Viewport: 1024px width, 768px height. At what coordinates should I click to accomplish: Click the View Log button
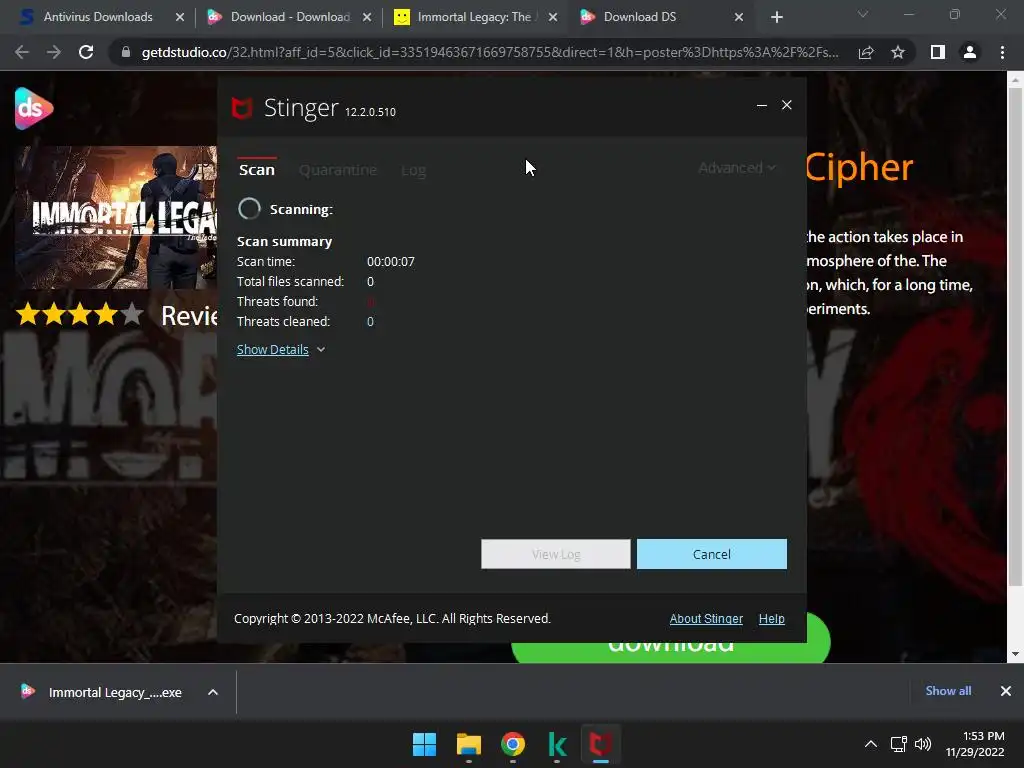pyautogui.click(x=556, y=554)
